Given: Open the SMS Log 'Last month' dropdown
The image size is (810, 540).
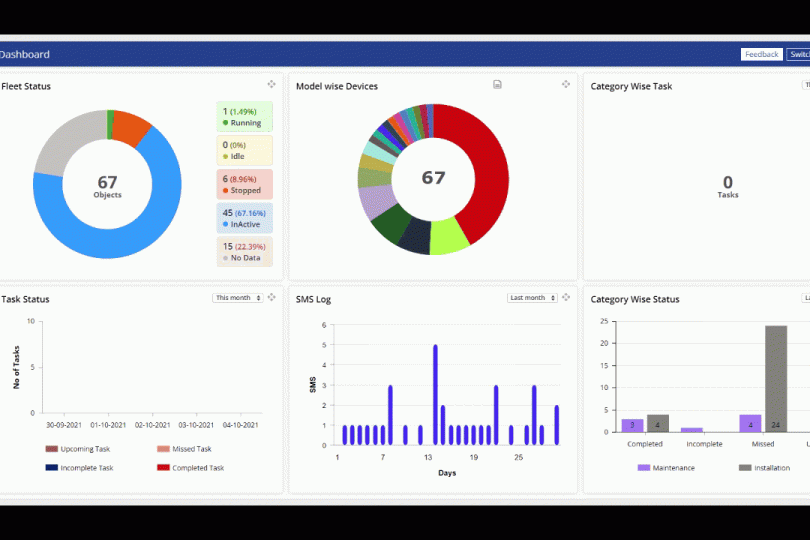Looking at the screenshot, I should 532,298.
